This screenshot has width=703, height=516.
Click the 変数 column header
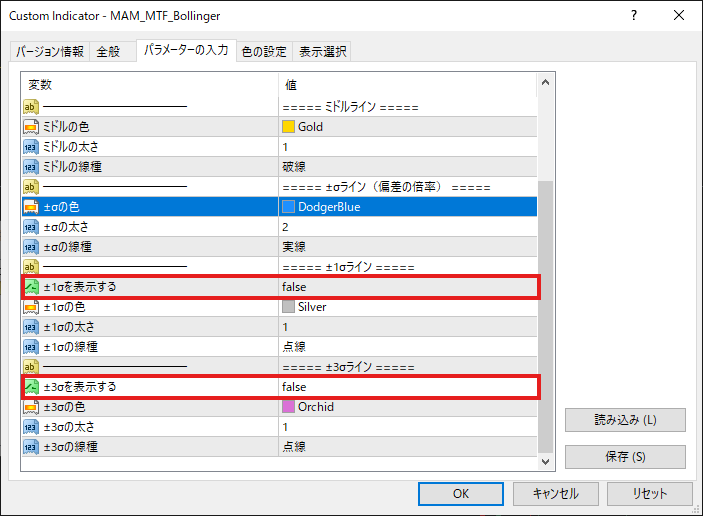(150, 85)
